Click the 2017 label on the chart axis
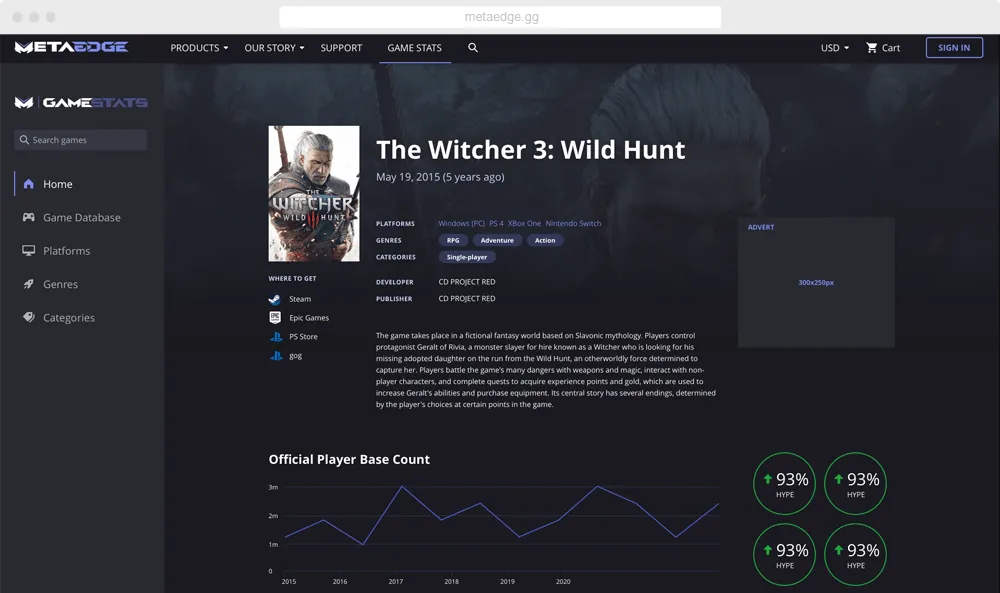 pos(395,582)
